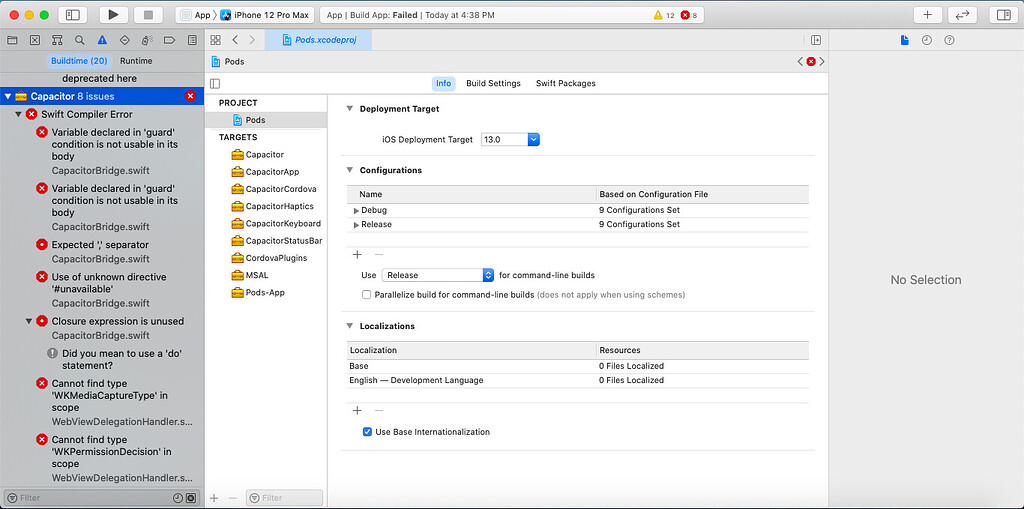Image resolution: width=1024 pixels, height=509 pixels.
Task: Add an editor on the right
Action: coord(816,40)
